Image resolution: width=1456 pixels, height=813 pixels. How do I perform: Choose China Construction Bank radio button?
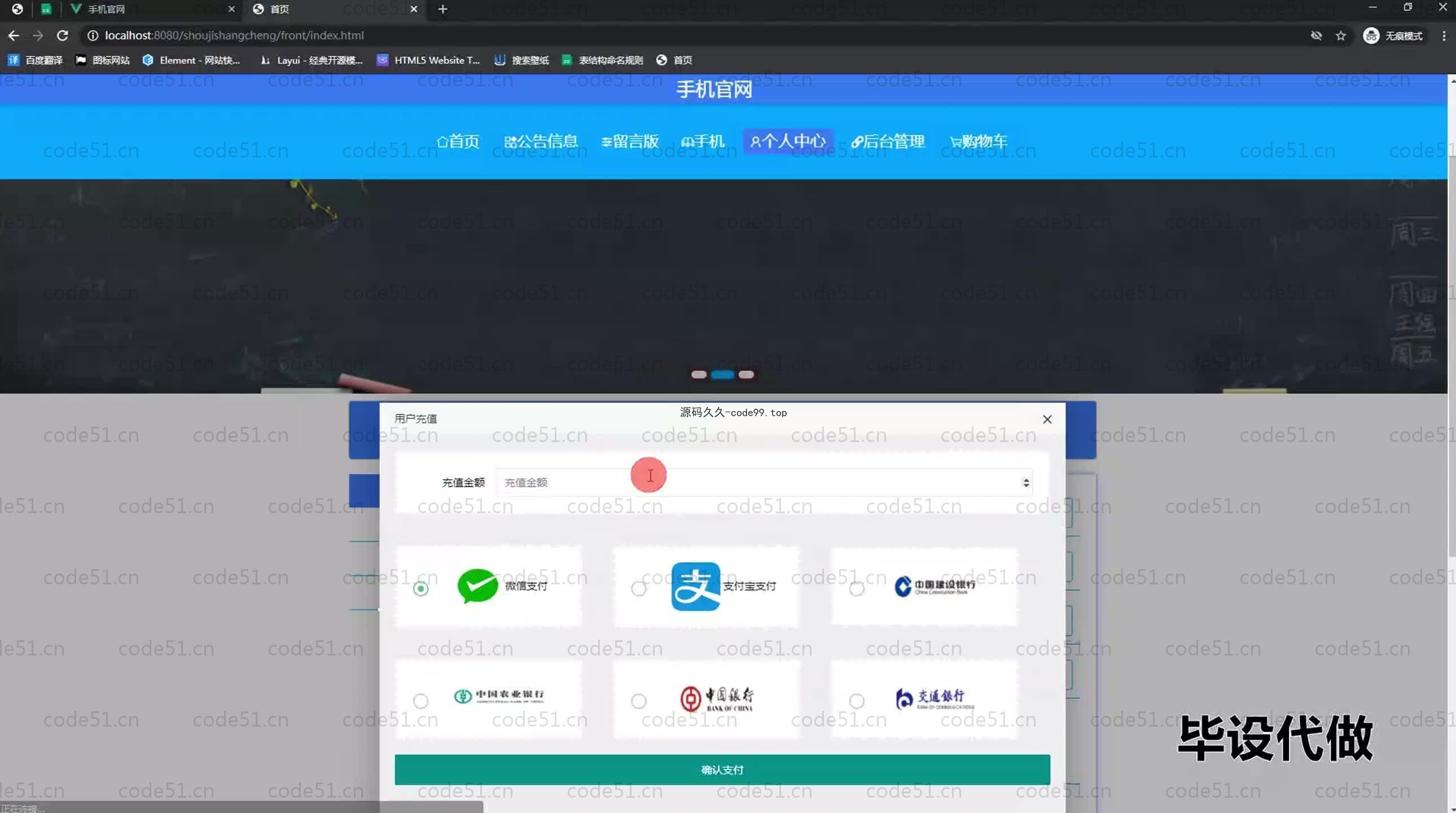(x=857, y=588)
